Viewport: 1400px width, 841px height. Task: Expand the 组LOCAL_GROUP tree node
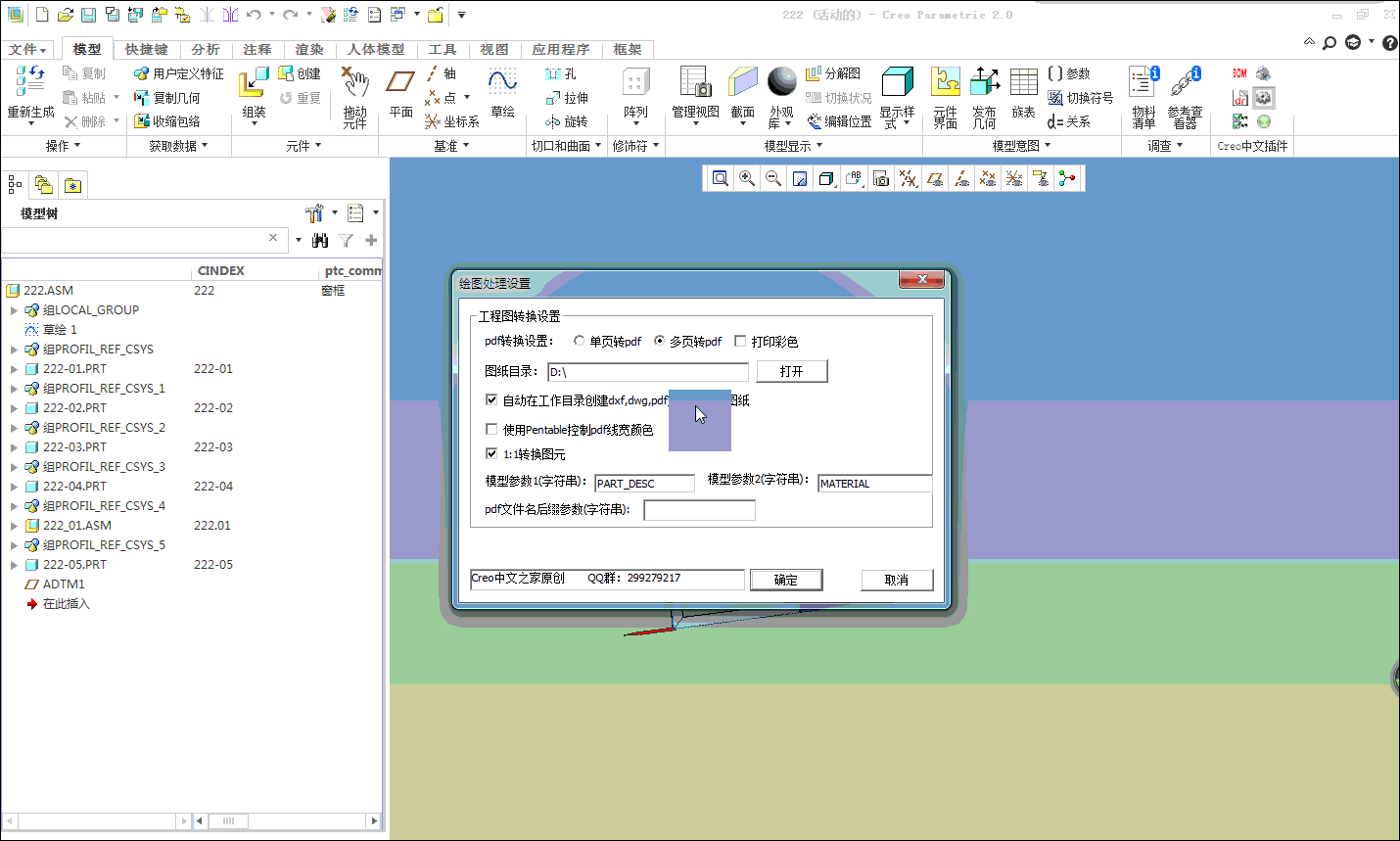point(14,310)
